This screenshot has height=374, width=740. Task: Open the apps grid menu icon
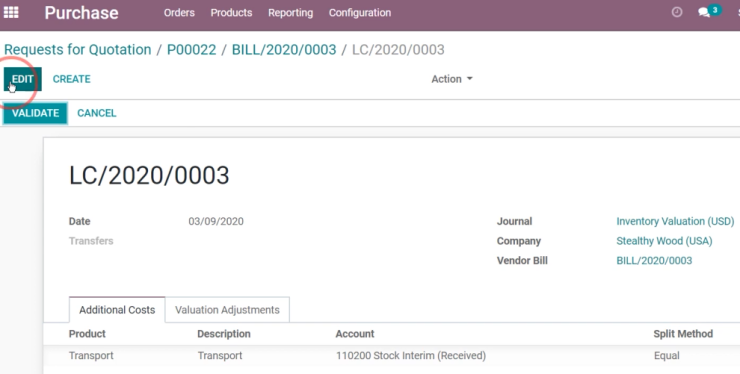point(11,12)
